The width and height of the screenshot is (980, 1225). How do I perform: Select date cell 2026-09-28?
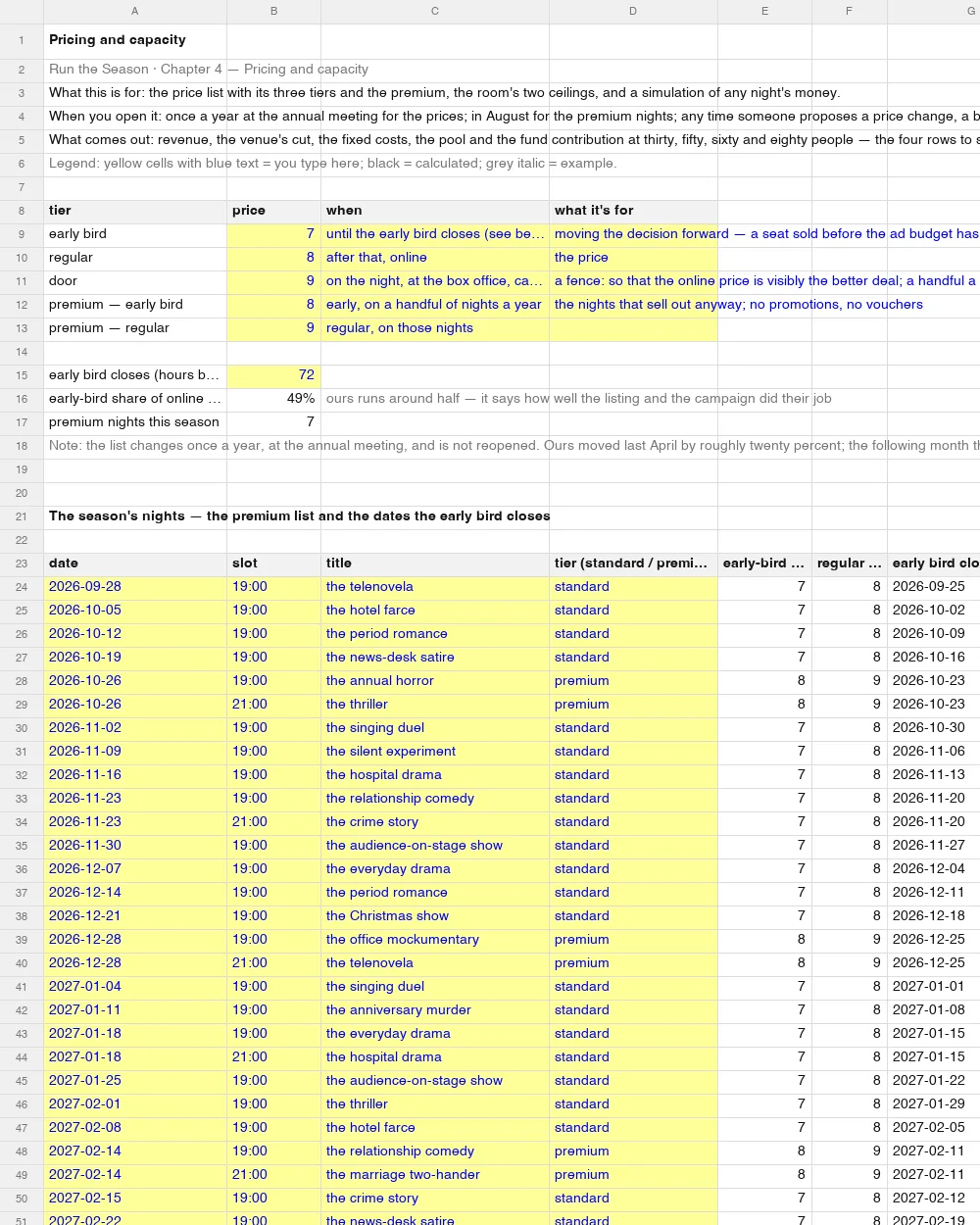[x=135, y=587]
